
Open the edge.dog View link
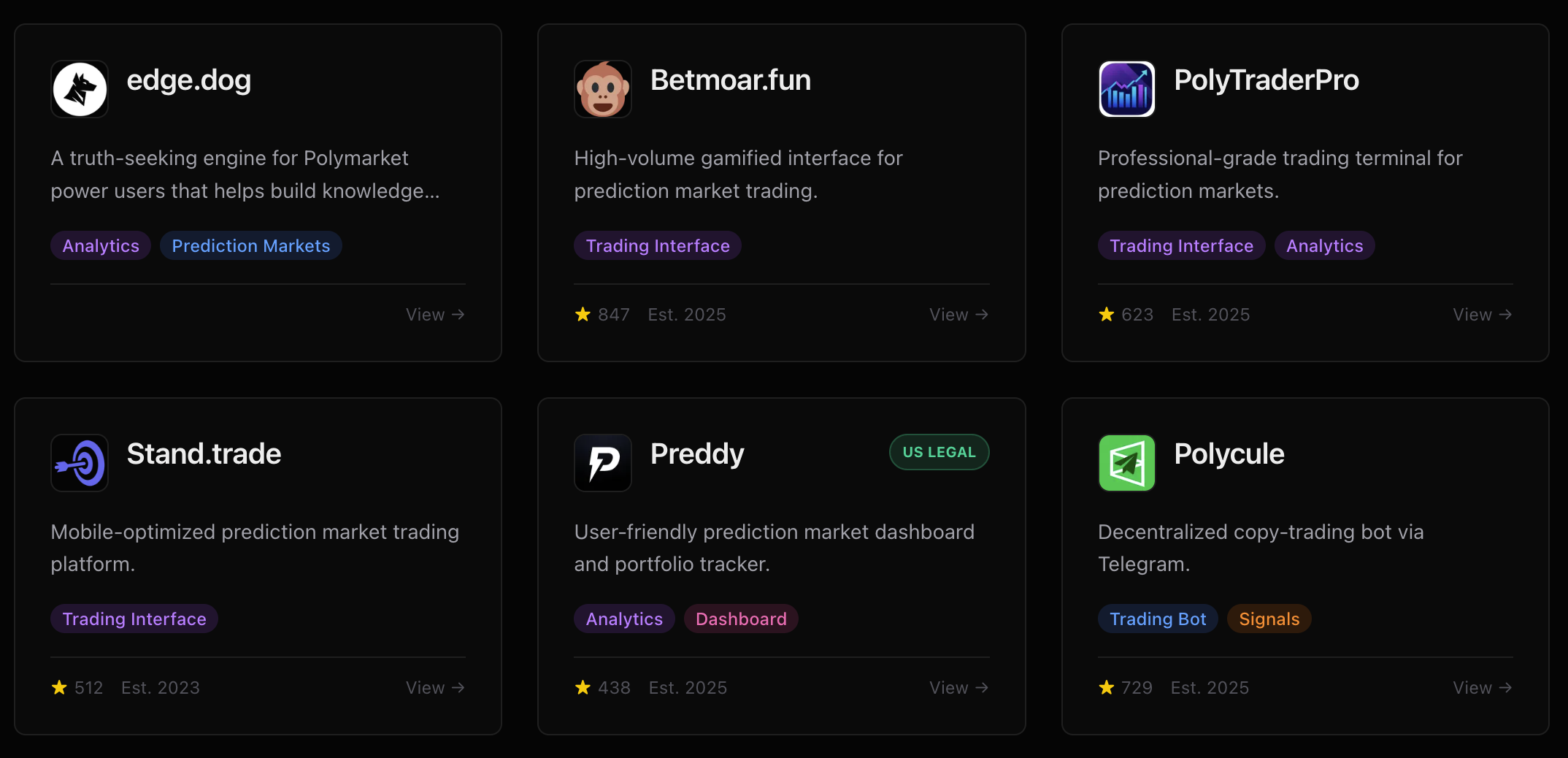point(435,315)
